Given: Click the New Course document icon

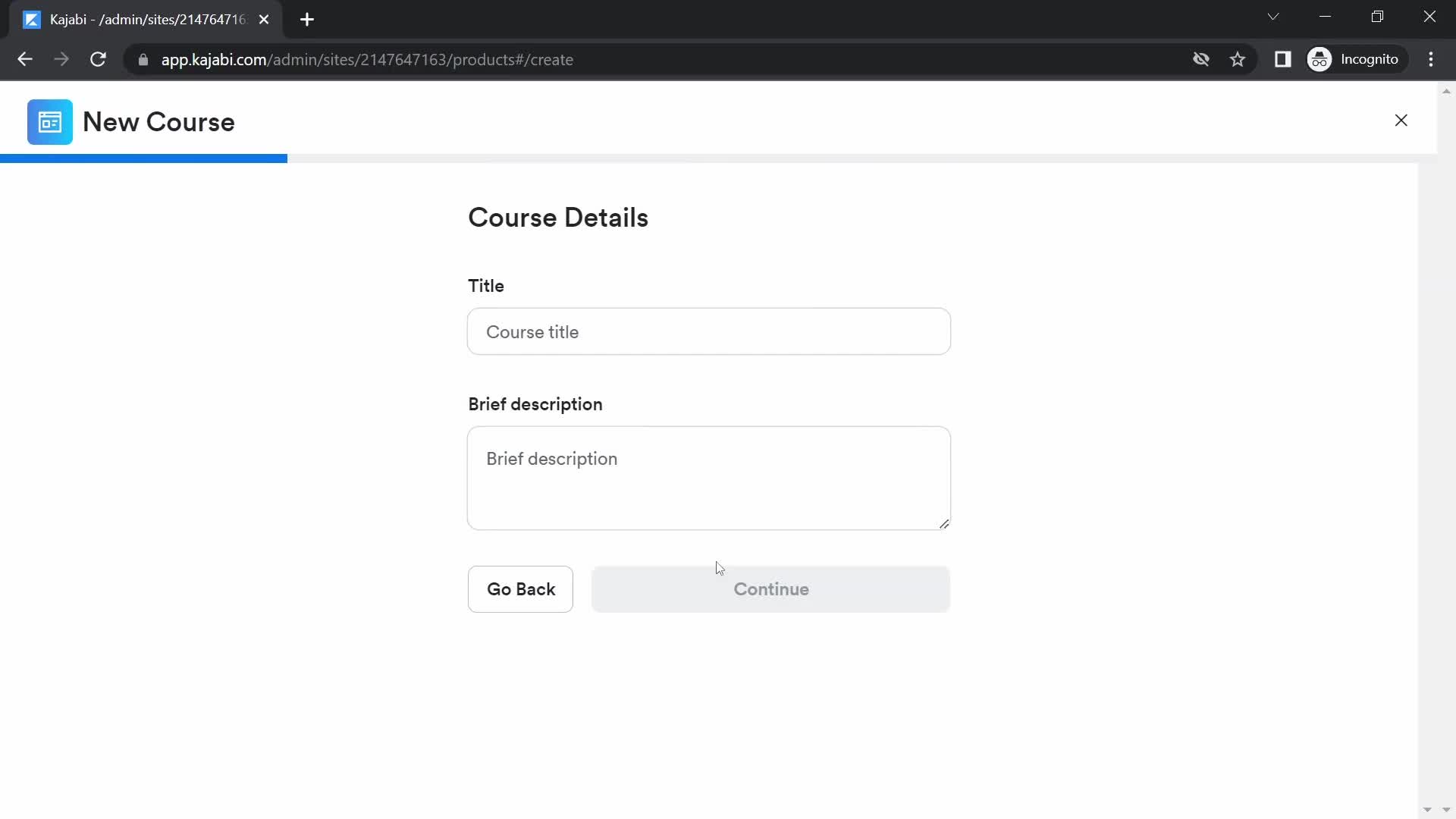Looking at the screenshot, I should pos(50,122).
